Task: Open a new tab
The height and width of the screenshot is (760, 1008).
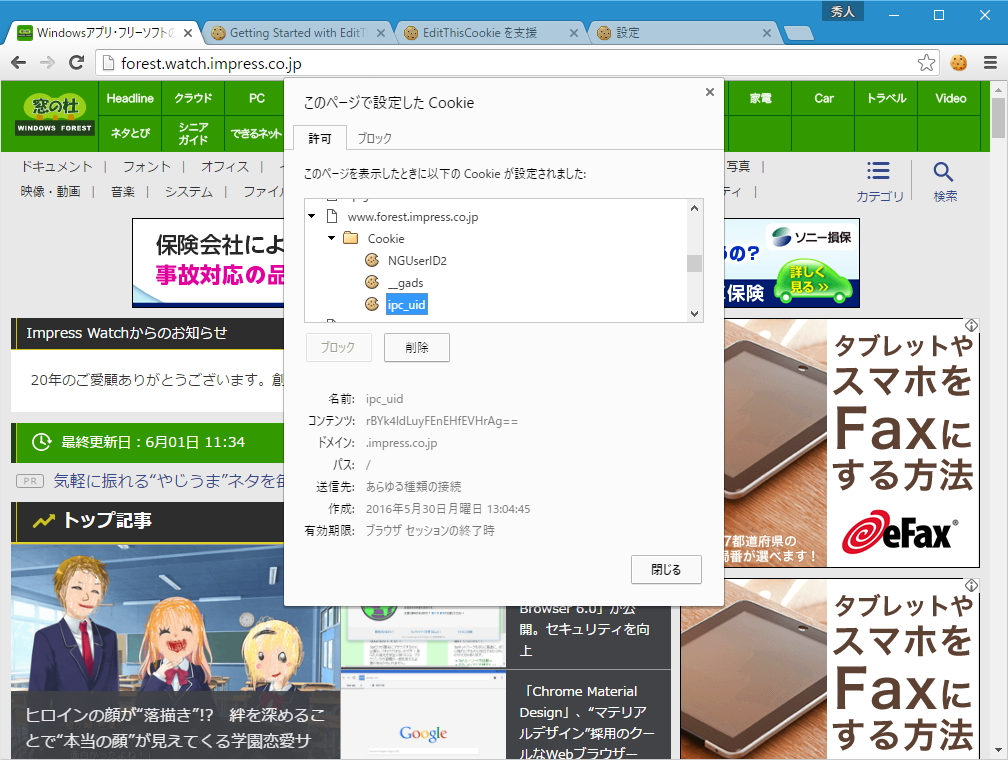Action: tap(799, 33)
